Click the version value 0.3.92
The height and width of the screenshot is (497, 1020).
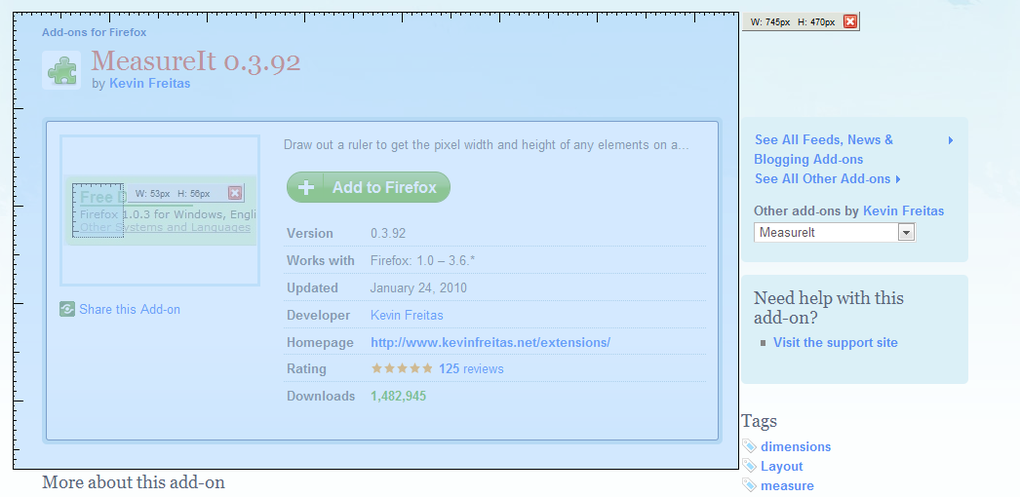(x=388, y=234)
